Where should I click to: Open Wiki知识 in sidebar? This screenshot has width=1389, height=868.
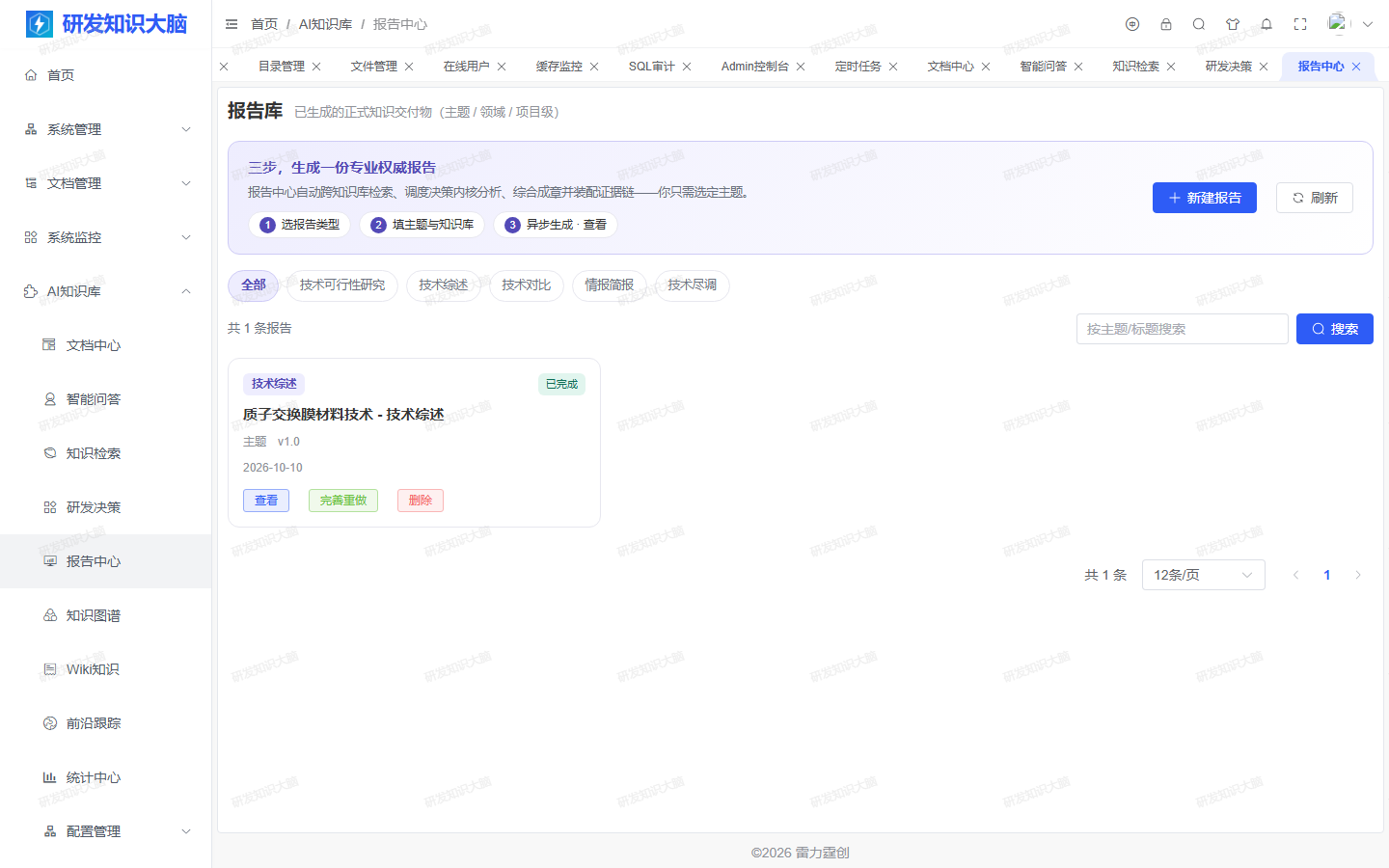click(106, 669)
